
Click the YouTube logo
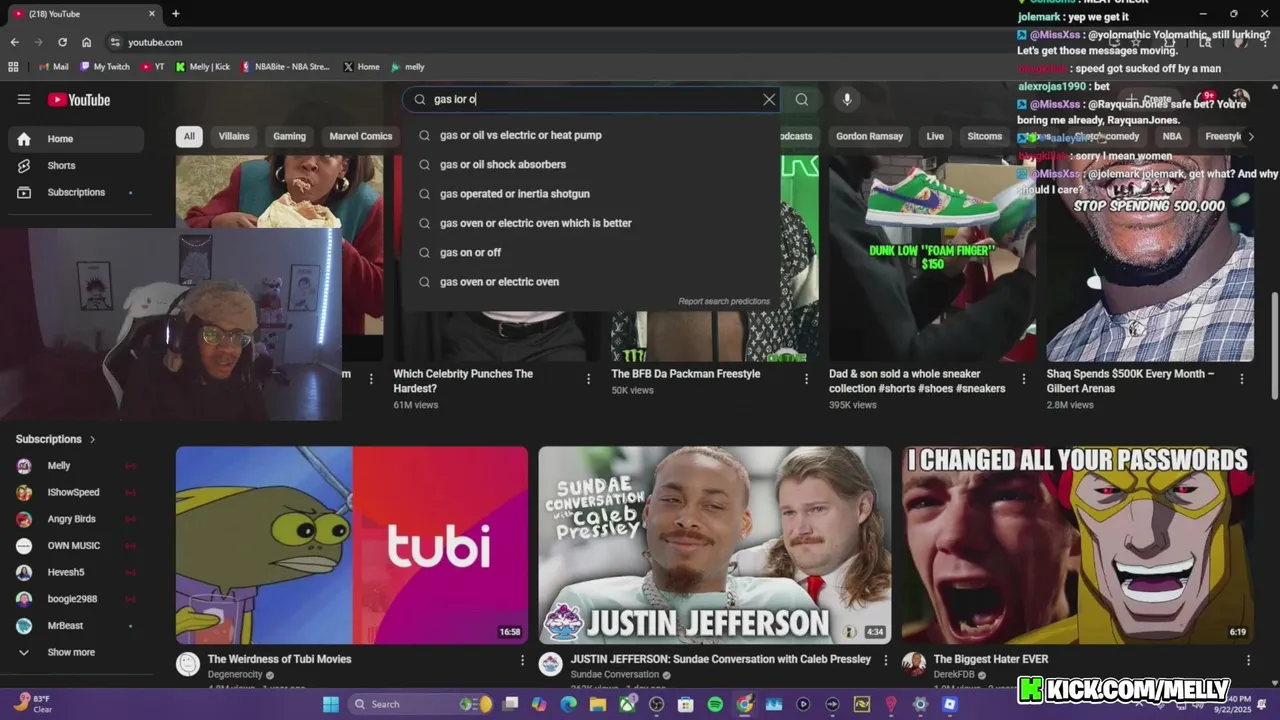(79, 99)
